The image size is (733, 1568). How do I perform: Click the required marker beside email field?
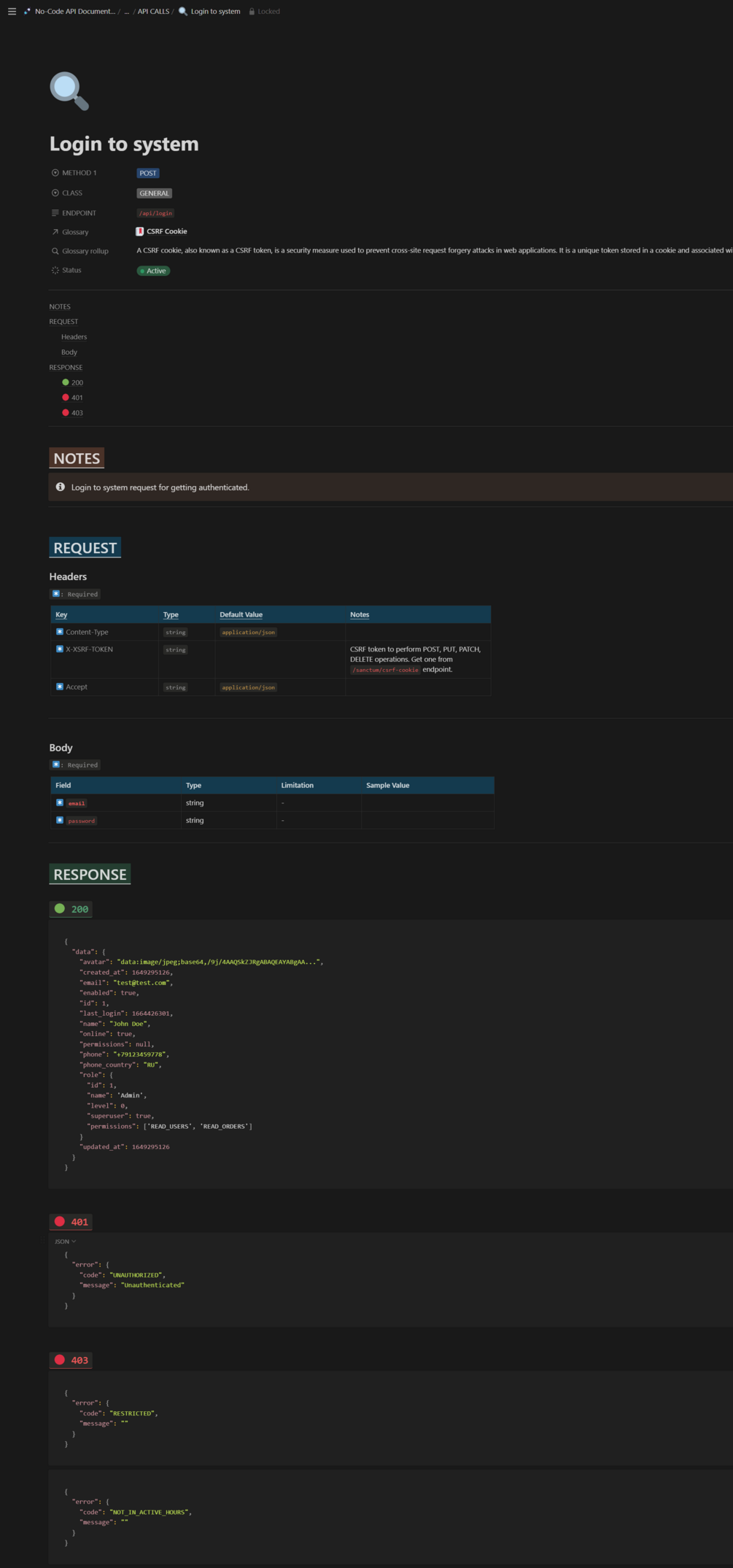[x=60, y=803]
